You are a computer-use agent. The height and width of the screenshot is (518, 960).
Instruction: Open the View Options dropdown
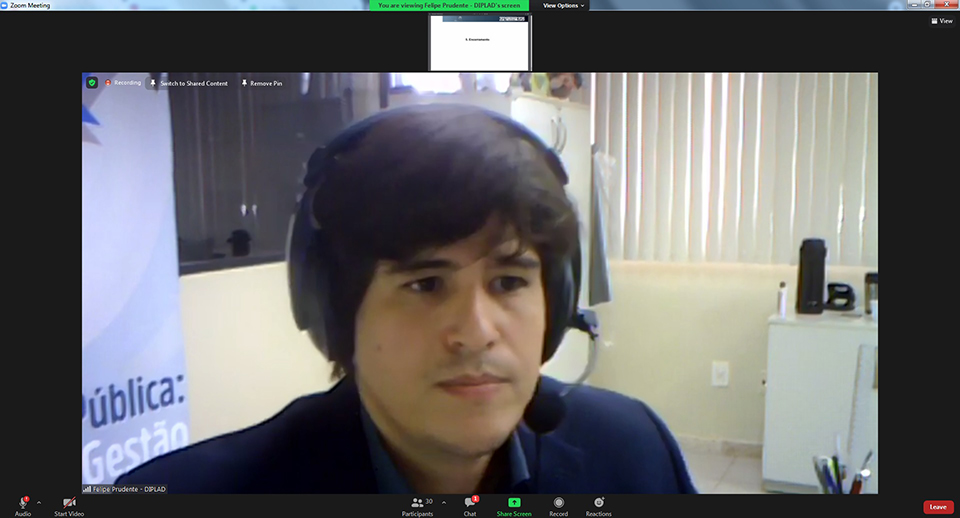point(564,5)
